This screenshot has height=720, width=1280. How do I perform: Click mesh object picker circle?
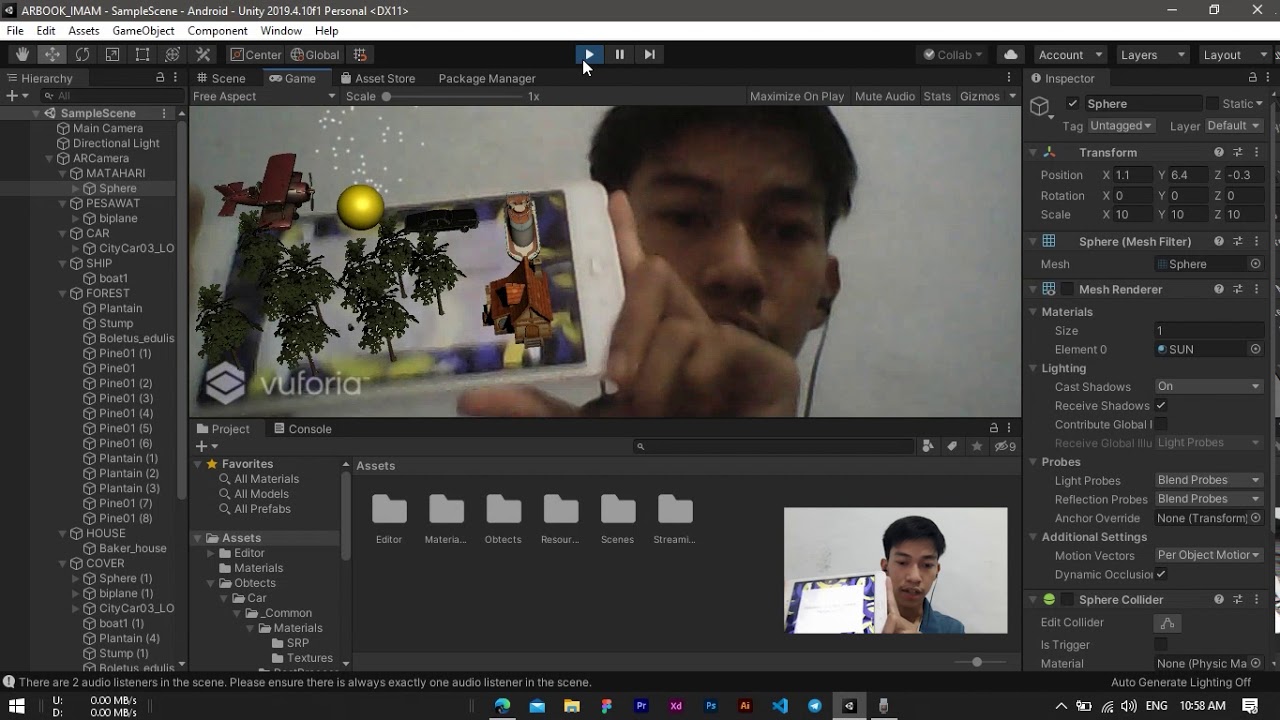coord(1255,264)
